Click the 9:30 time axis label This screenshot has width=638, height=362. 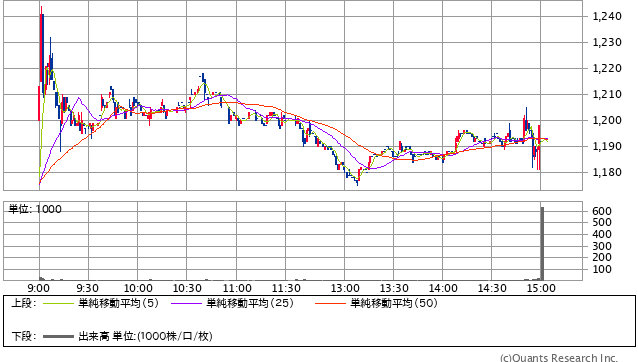[87, 288]
